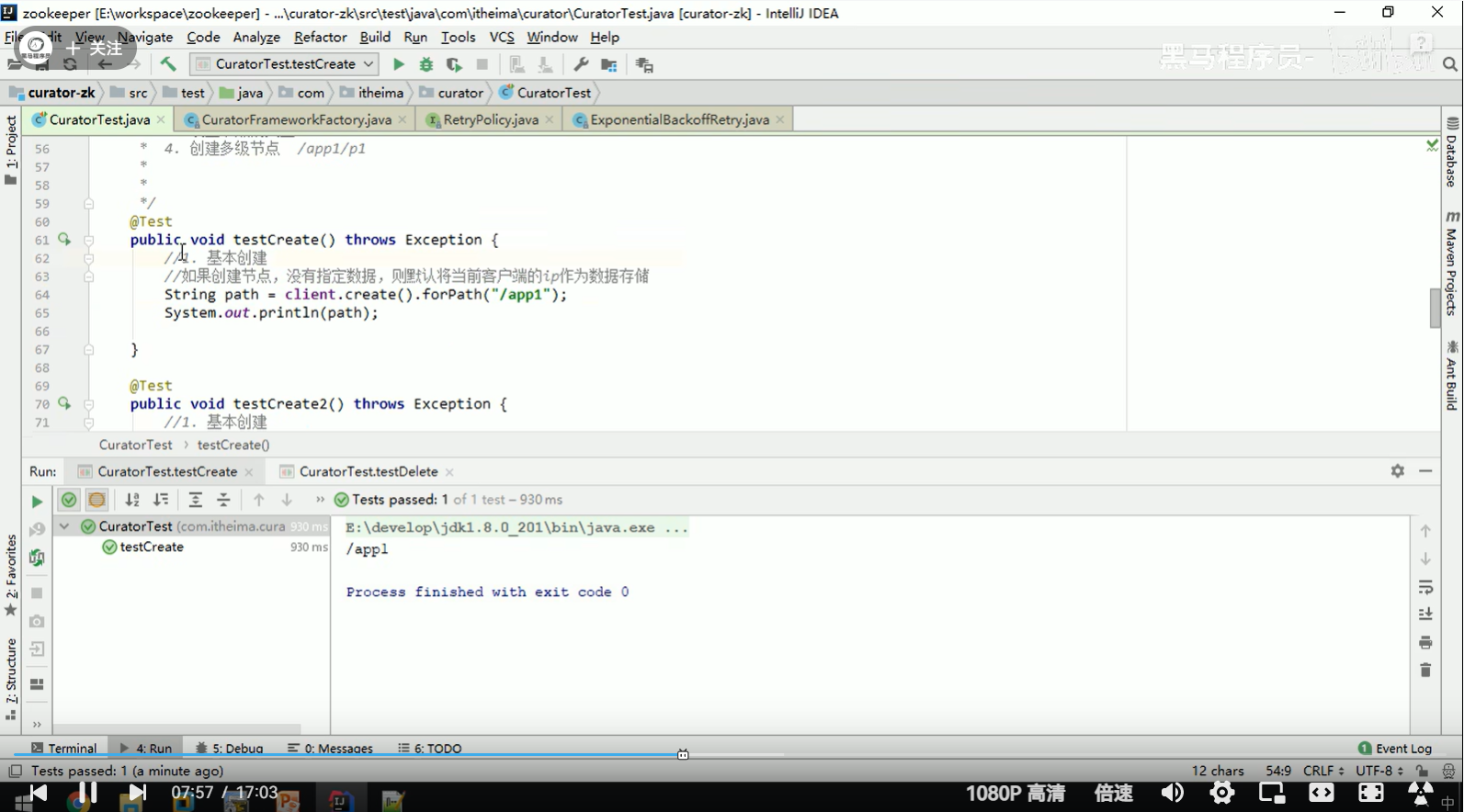Open the CRLF line separator selector
Image resolution: width=1464 pixels, height=812 pixels.
click(x=1323, y=771)
